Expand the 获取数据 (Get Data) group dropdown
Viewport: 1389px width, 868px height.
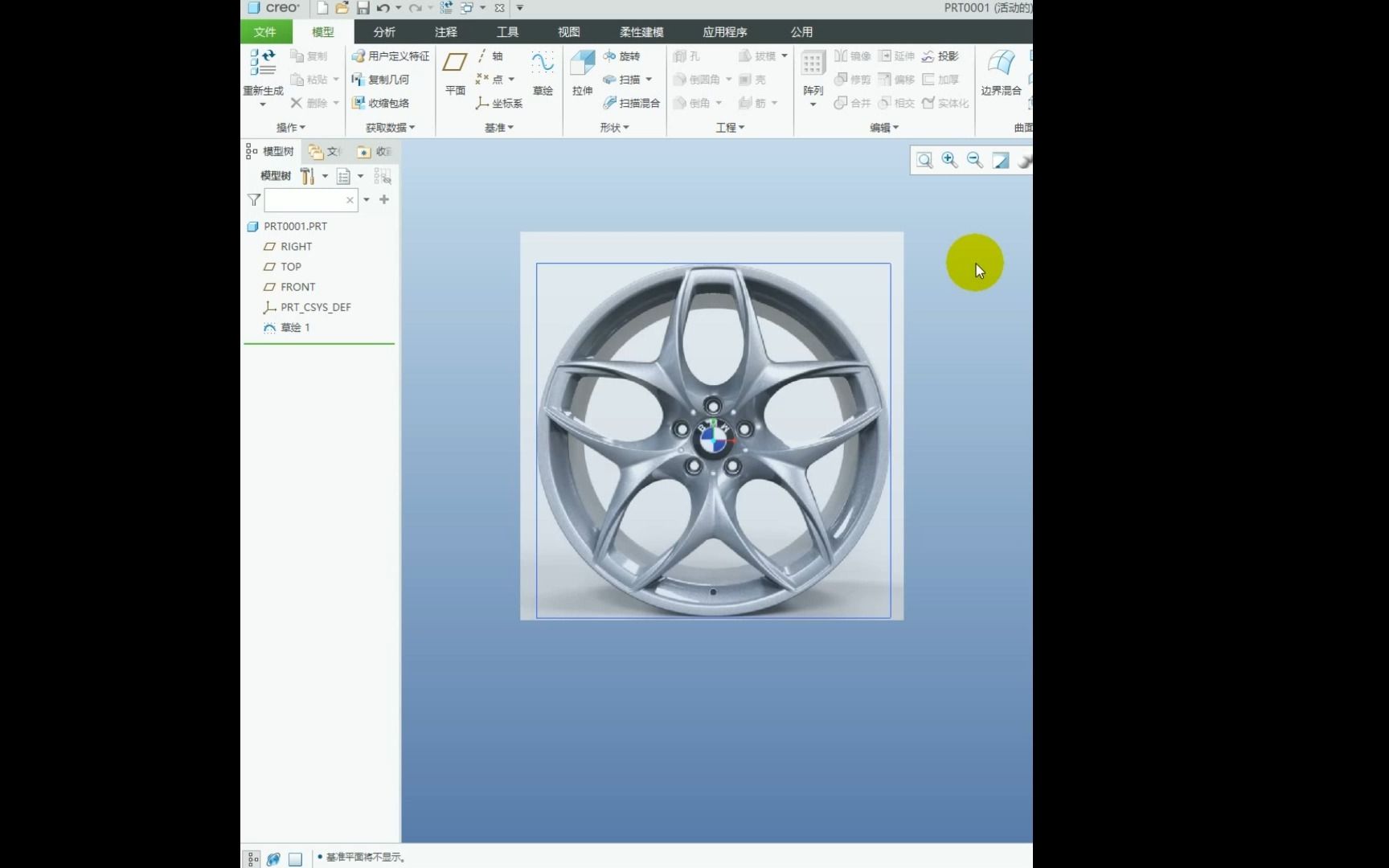[391, 128]
